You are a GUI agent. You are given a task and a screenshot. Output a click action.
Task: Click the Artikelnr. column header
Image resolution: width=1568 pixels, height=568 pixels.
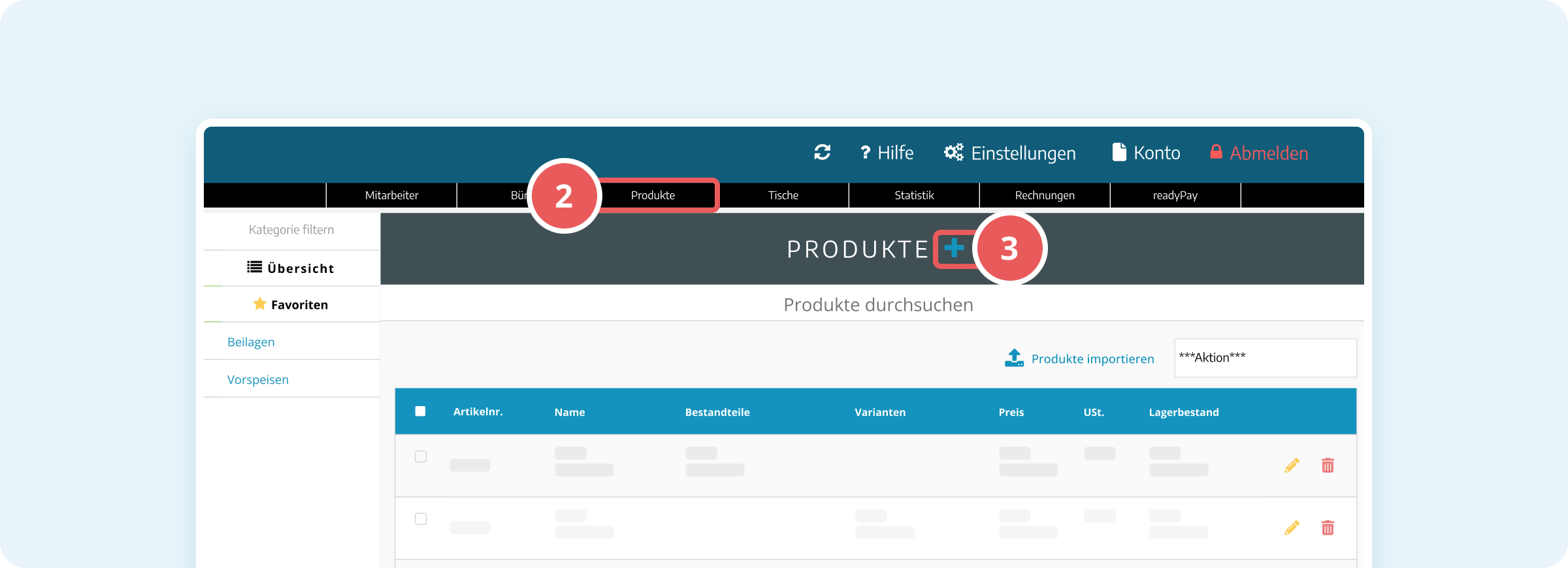pyautogui.click(x=478, y=411)
